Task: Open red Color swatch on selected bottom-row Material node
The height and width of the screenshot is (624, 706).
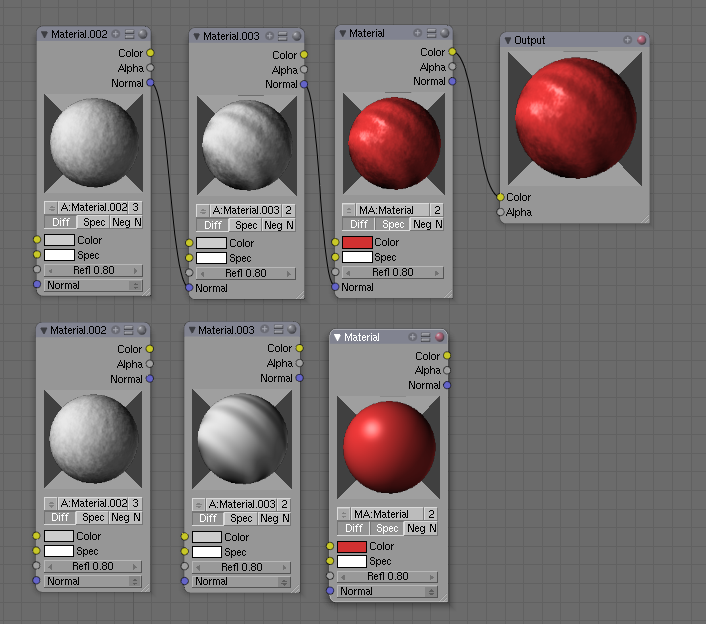Action: pos(352,547)
